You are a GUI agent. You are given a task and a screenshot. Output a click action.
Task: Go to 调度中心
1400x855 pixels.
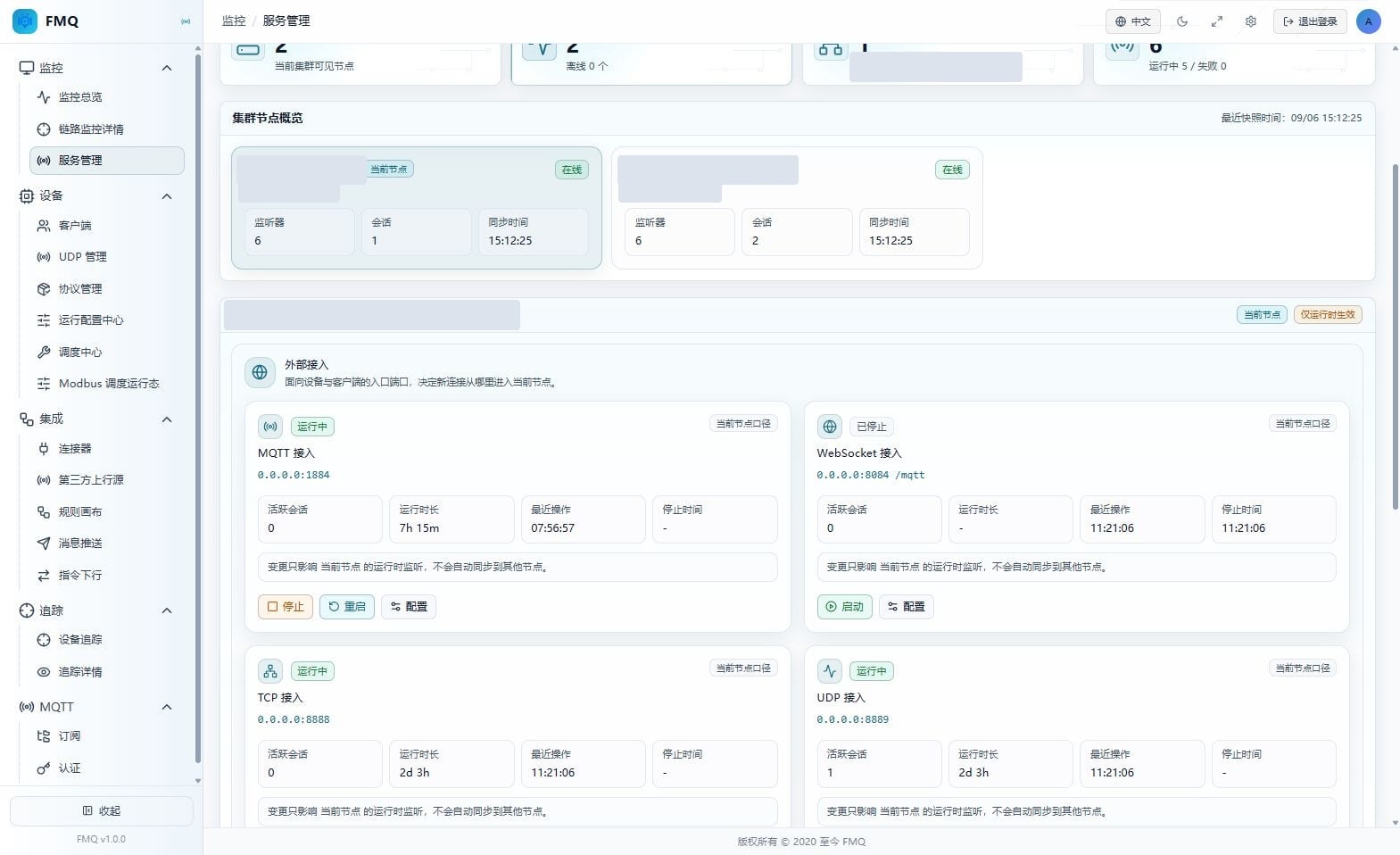coord(107,353)
